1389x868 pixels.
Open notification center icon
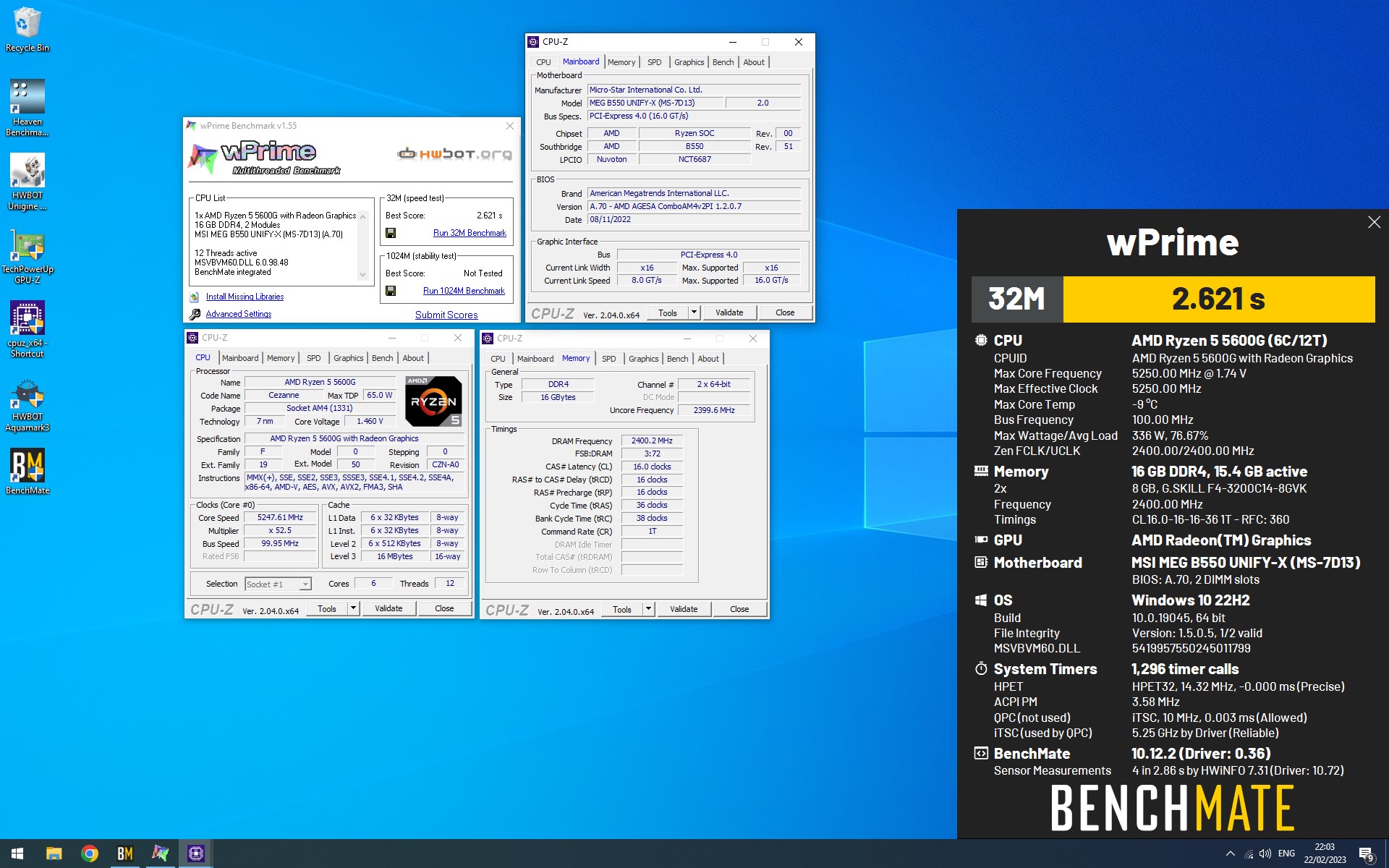[1366, 854]
